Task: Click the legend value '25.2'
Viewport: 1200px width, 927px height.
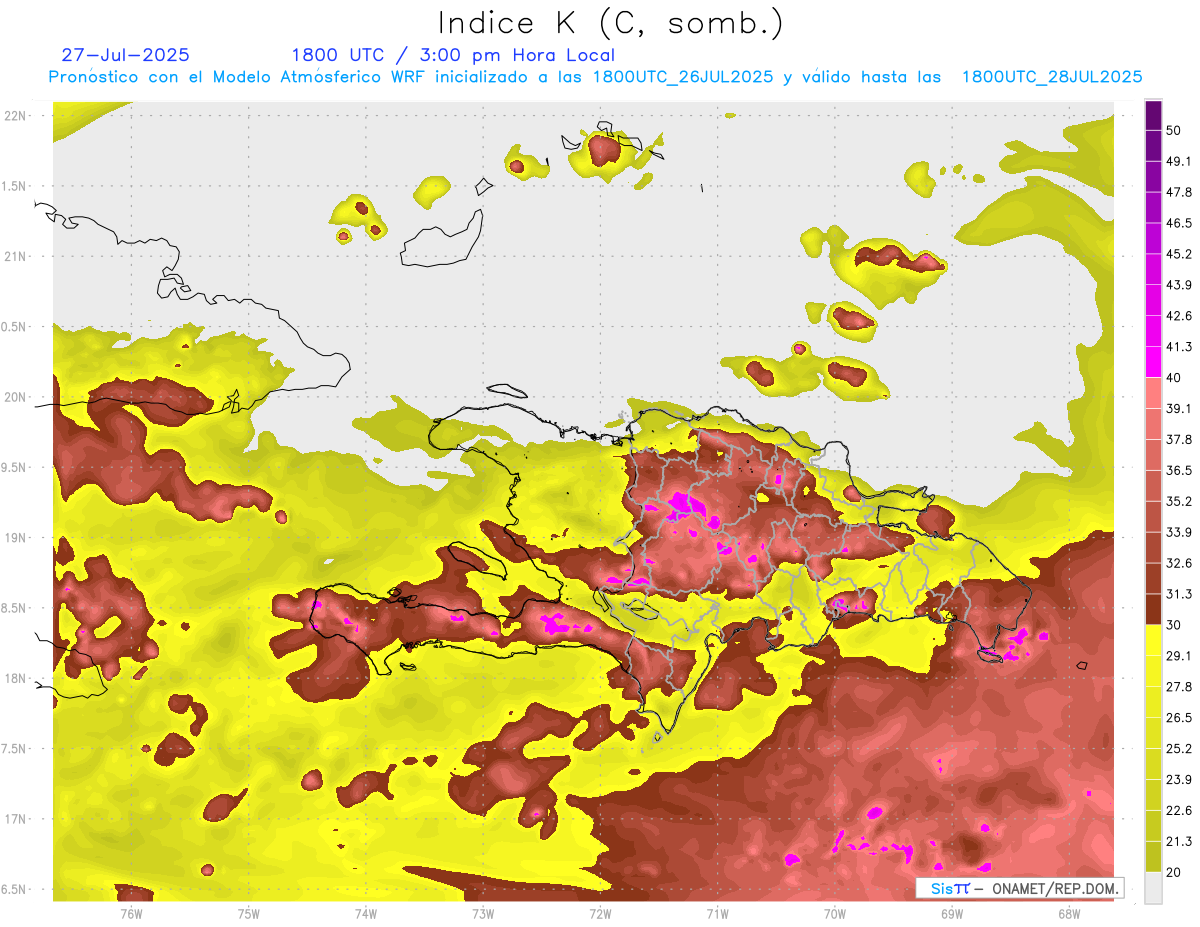Action: [1178, 749]
